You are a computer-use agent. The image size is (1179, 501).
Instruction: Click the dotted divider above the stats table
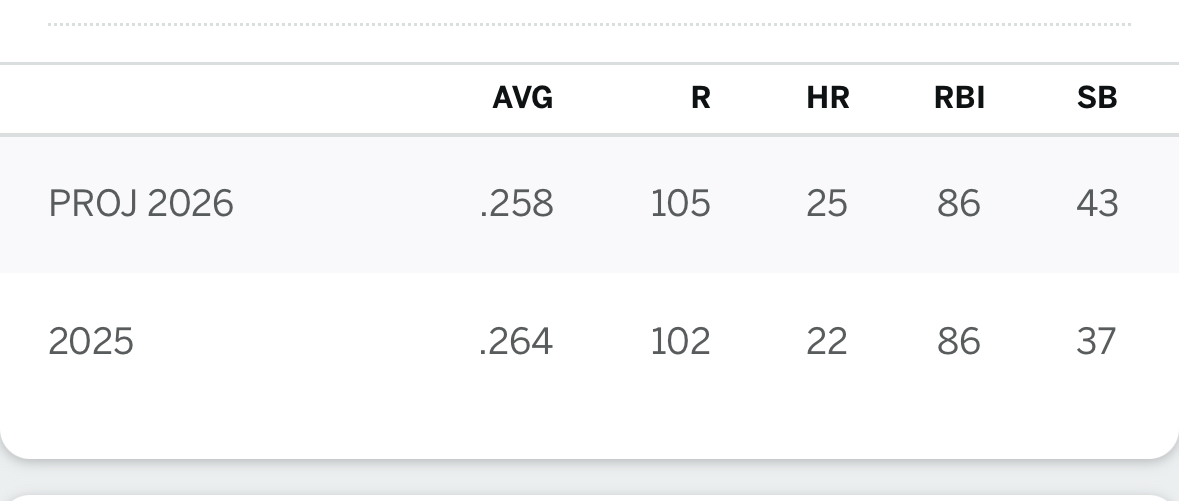click(x=589, y=24)
